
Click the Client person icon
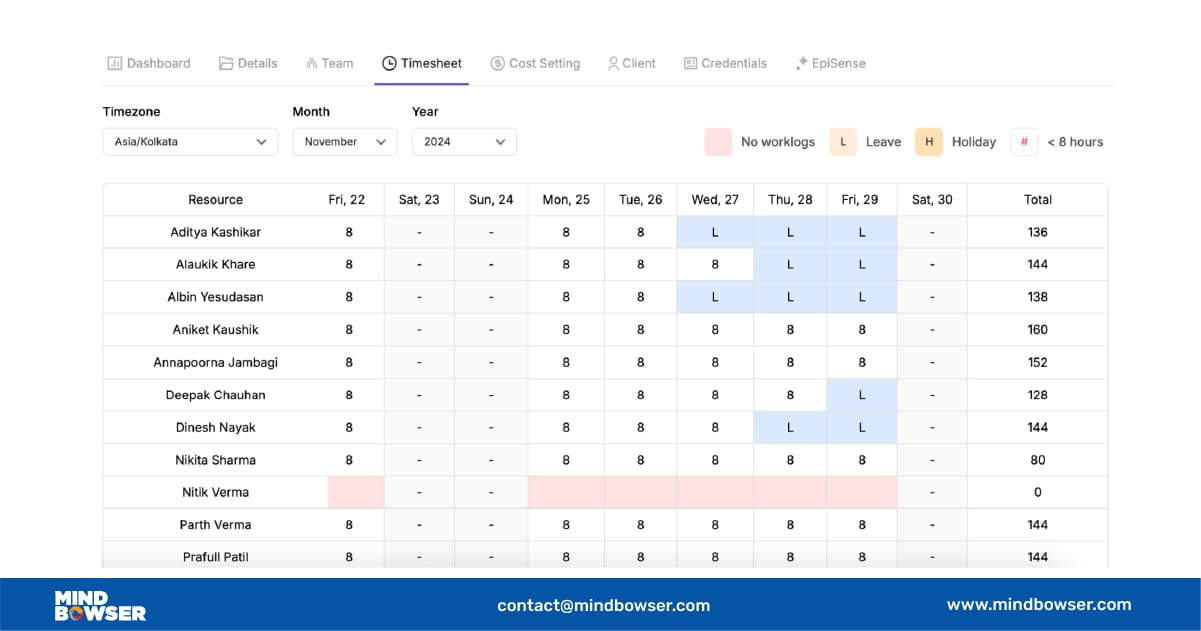pyautogui.click(x=612, y=63)
